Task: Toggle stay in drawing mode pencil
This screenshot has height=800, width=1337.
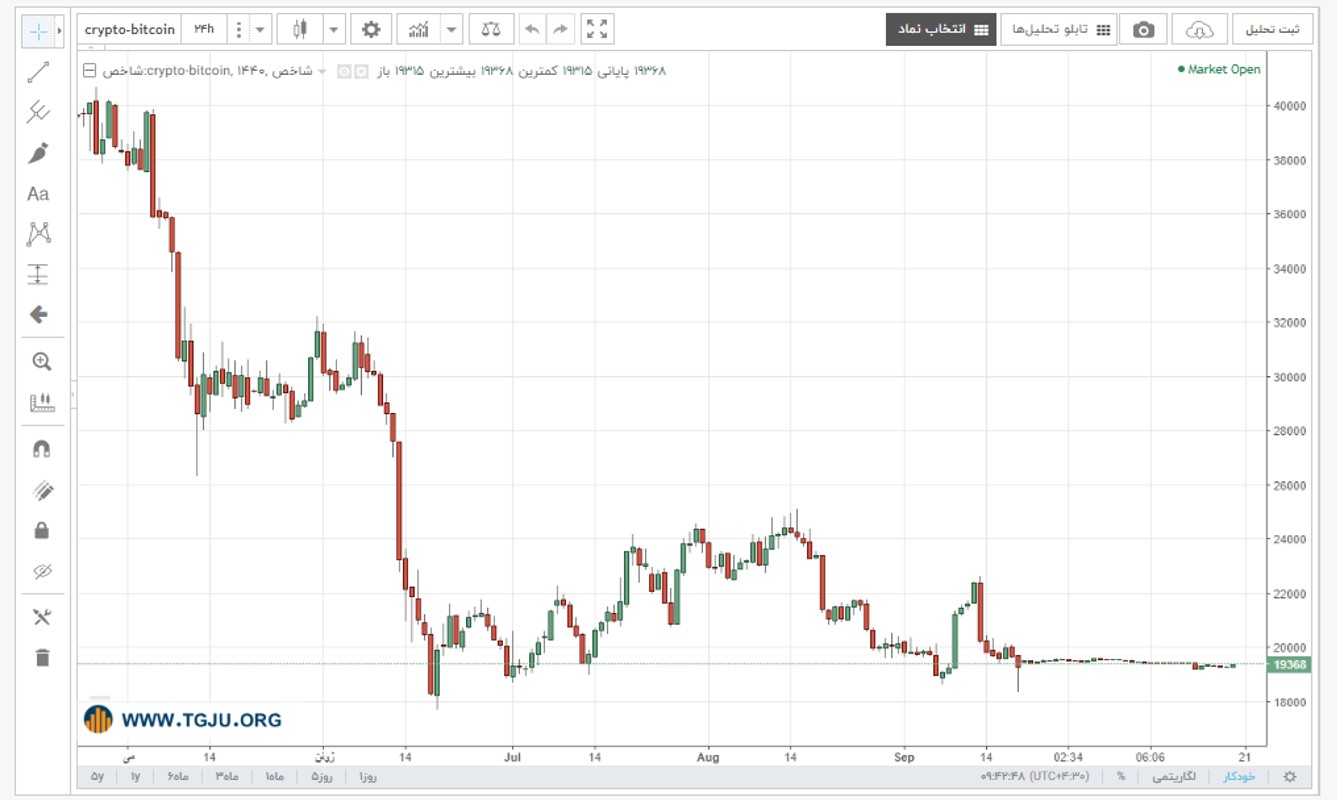Action: click(x=41, y=490)
